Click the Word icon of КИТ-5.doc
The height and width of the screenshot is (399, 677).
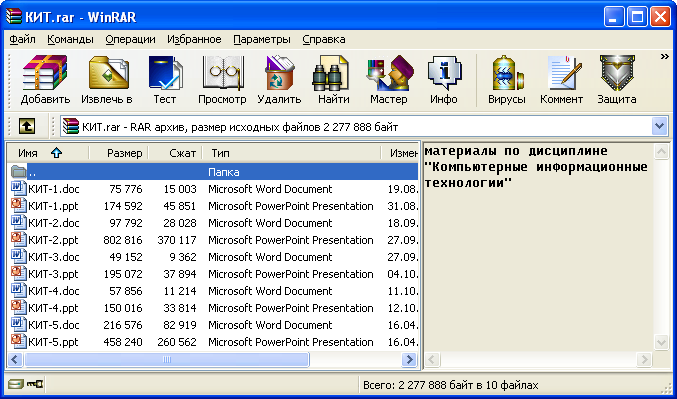click(18, 324)
